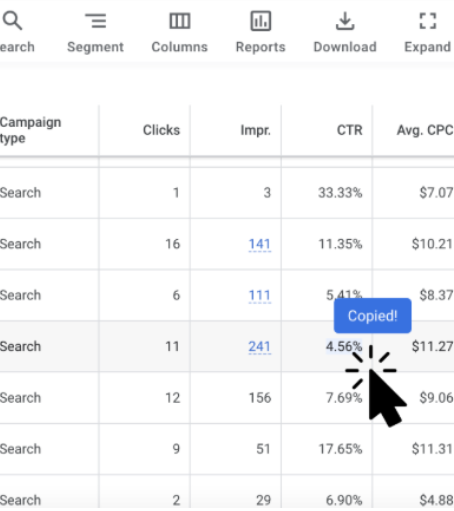454x511 pixels.
Task: Sort by the CTR column header
Action: (x=349, y=130)
